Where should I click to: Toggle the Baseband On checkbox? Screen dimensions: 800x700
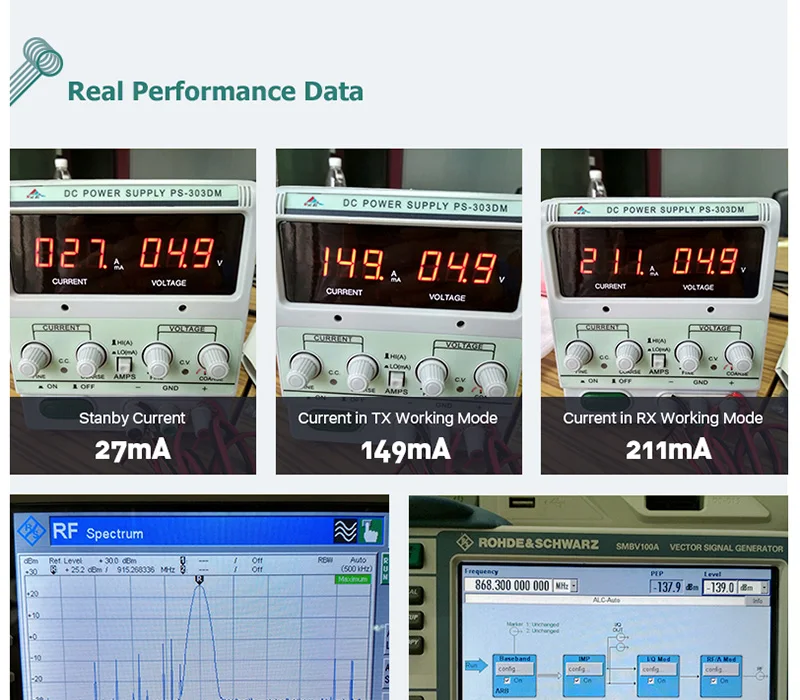(507, 681)
